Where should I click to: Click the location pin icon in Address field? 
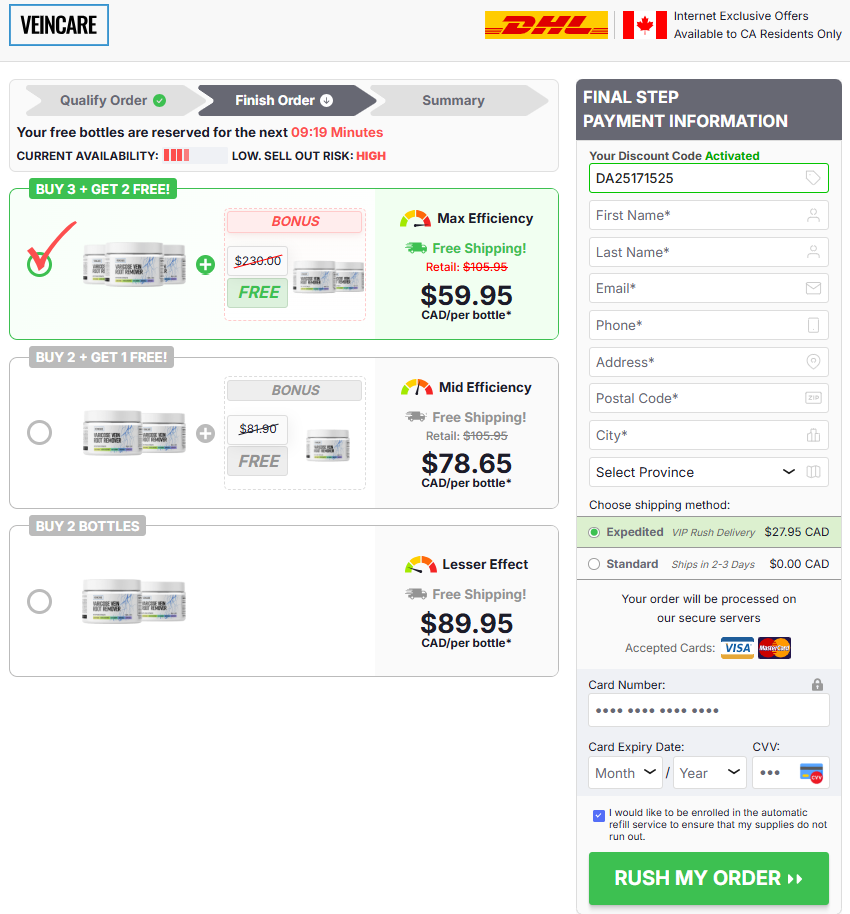click(x=813, y=362)
